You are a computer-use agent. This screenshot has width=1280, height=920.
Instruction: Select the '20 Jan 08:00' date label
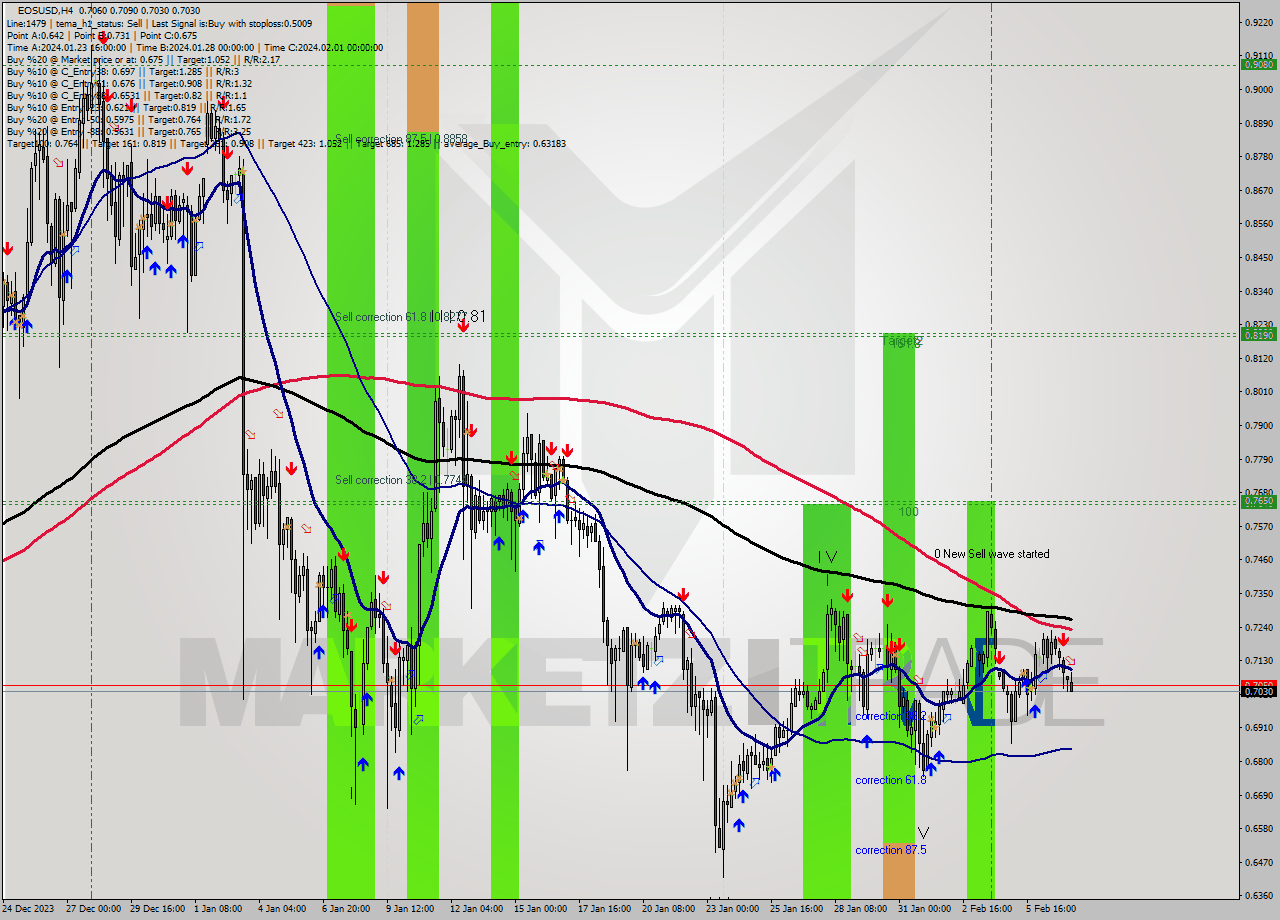(x=670, y=909)
